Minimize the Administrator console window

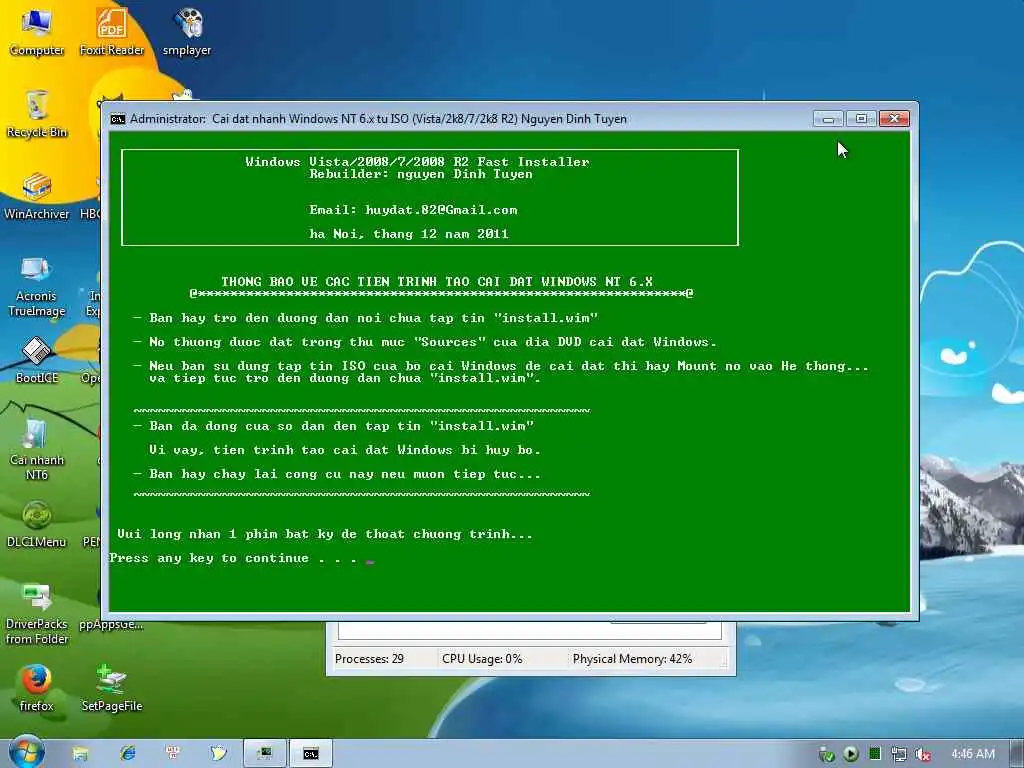[x=828, y=118]
